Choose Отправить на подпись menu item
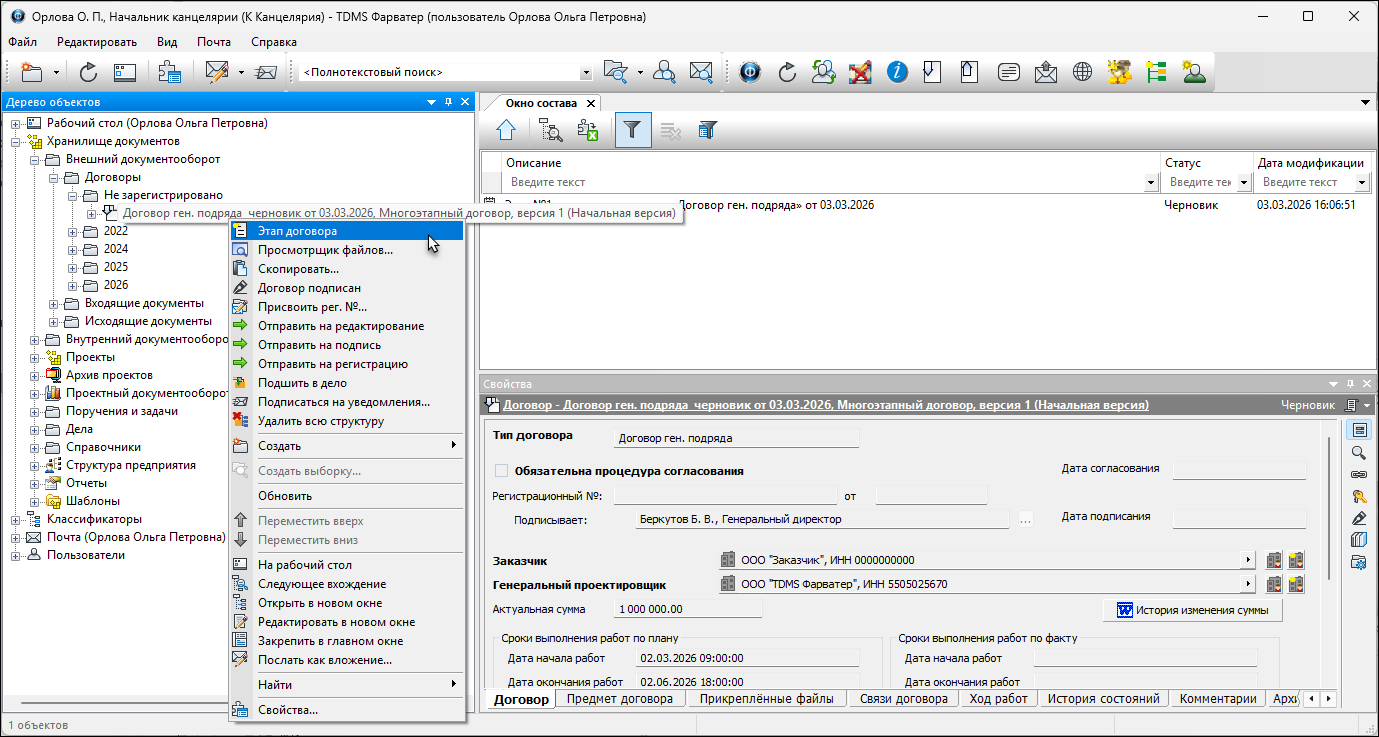 (x=319, y=345)
